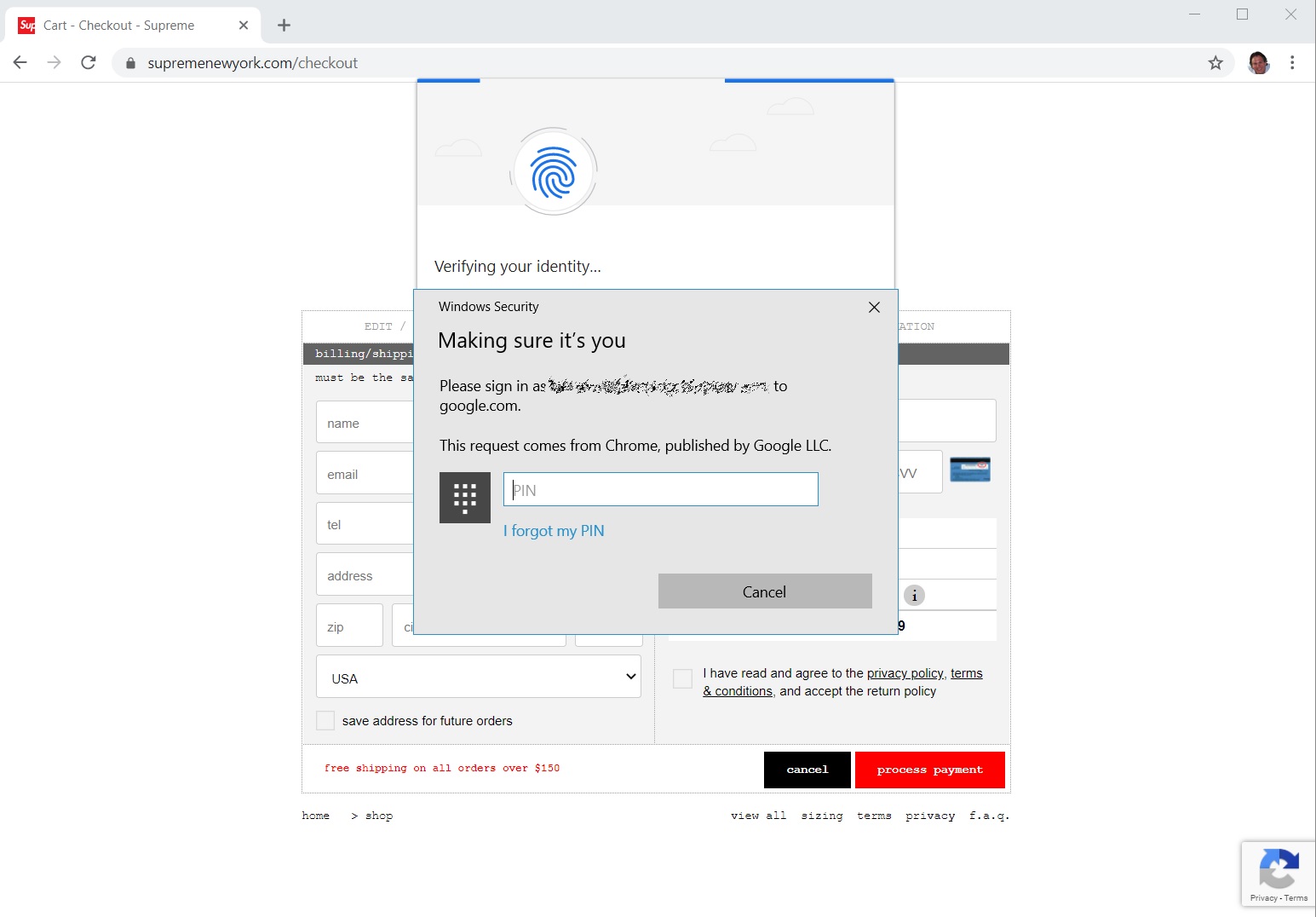Click the address field on checkout form
Viewport: 1316px width, 917px height.
pos(365,575)
